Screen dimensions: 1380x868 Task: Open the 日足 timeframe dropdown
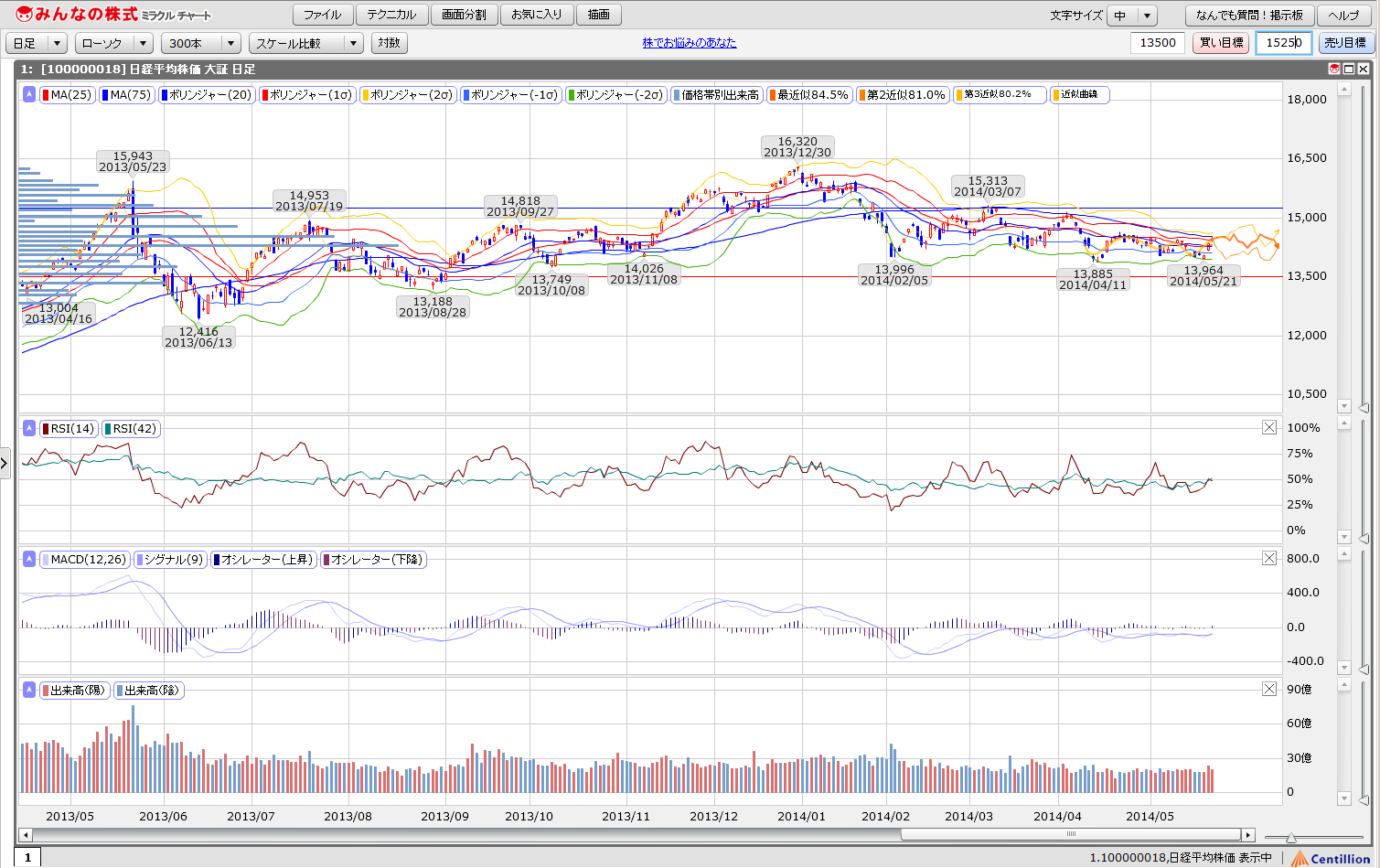click(37, 43)
